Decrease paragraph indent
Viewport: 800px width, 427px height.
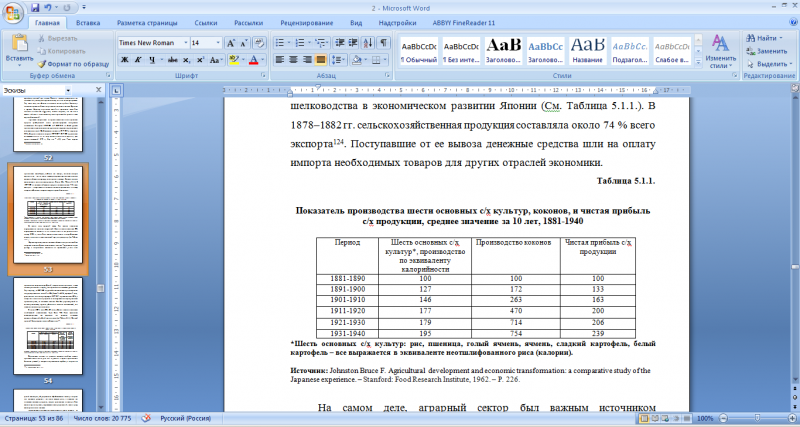(339, 43)
